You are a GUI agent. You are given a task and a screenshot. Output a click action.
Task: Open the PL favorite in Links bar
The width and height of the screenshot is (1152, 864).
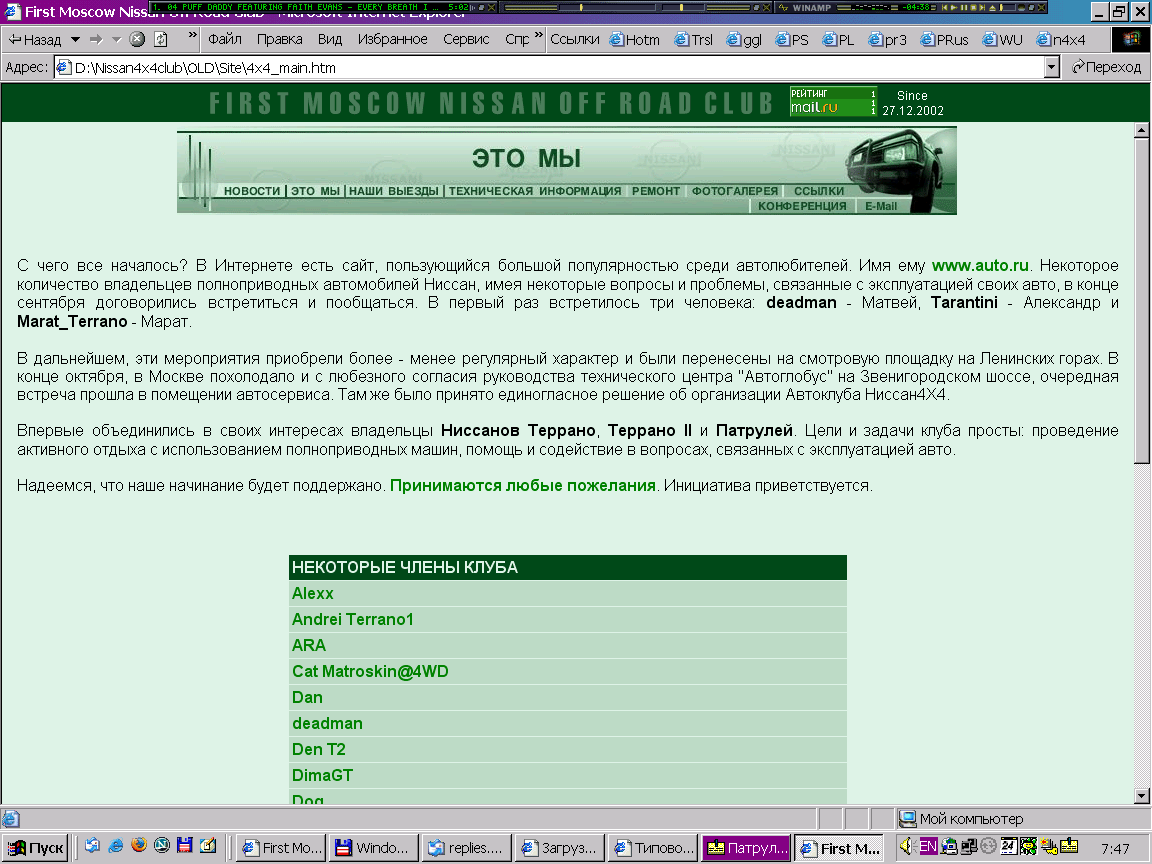(x=838, y=40)
